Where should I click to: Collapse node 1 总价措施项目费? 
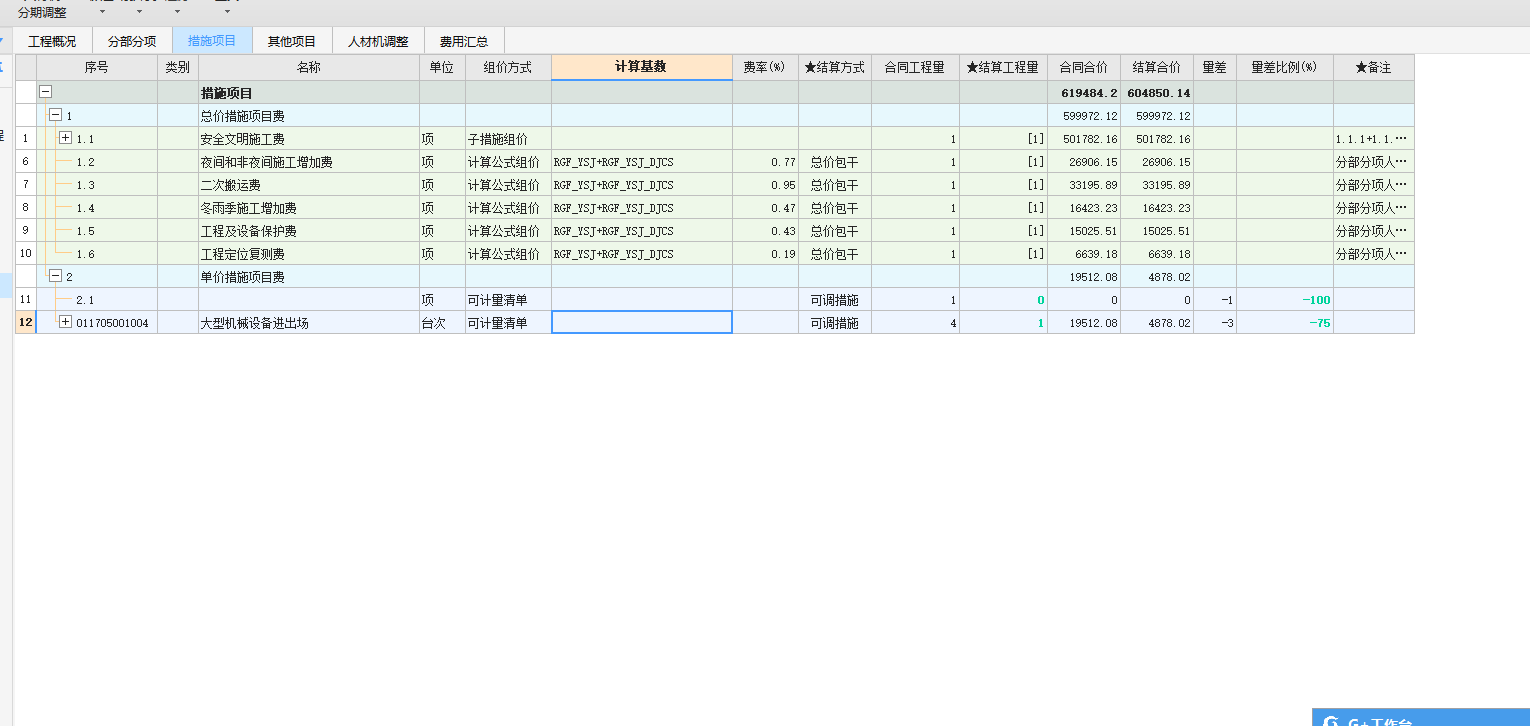click(x=56, y=115)
